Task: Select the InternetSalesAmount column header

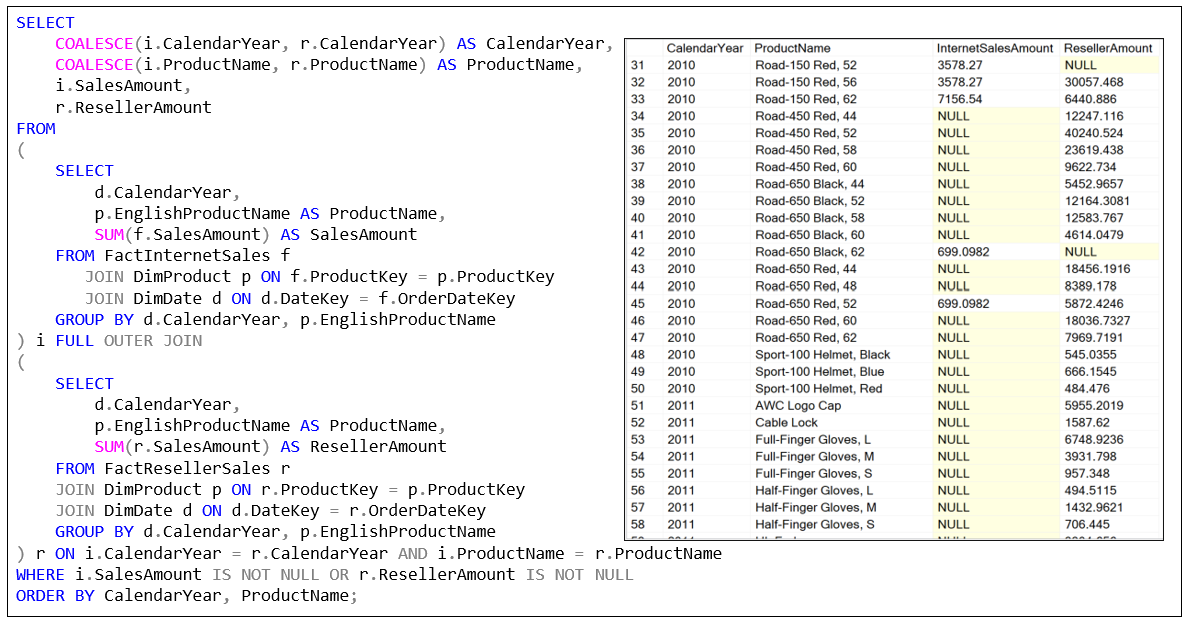Action: [994, 48]
